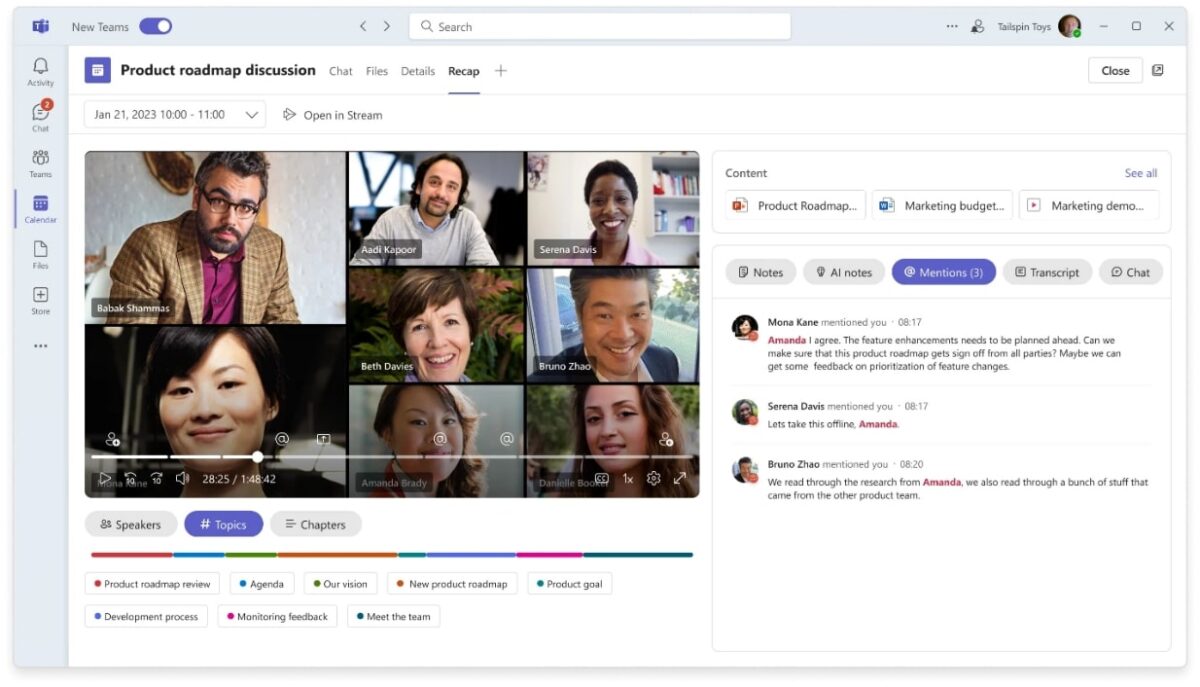Click See all in the Content section
1200x687 pixels.
[1140, 172]
